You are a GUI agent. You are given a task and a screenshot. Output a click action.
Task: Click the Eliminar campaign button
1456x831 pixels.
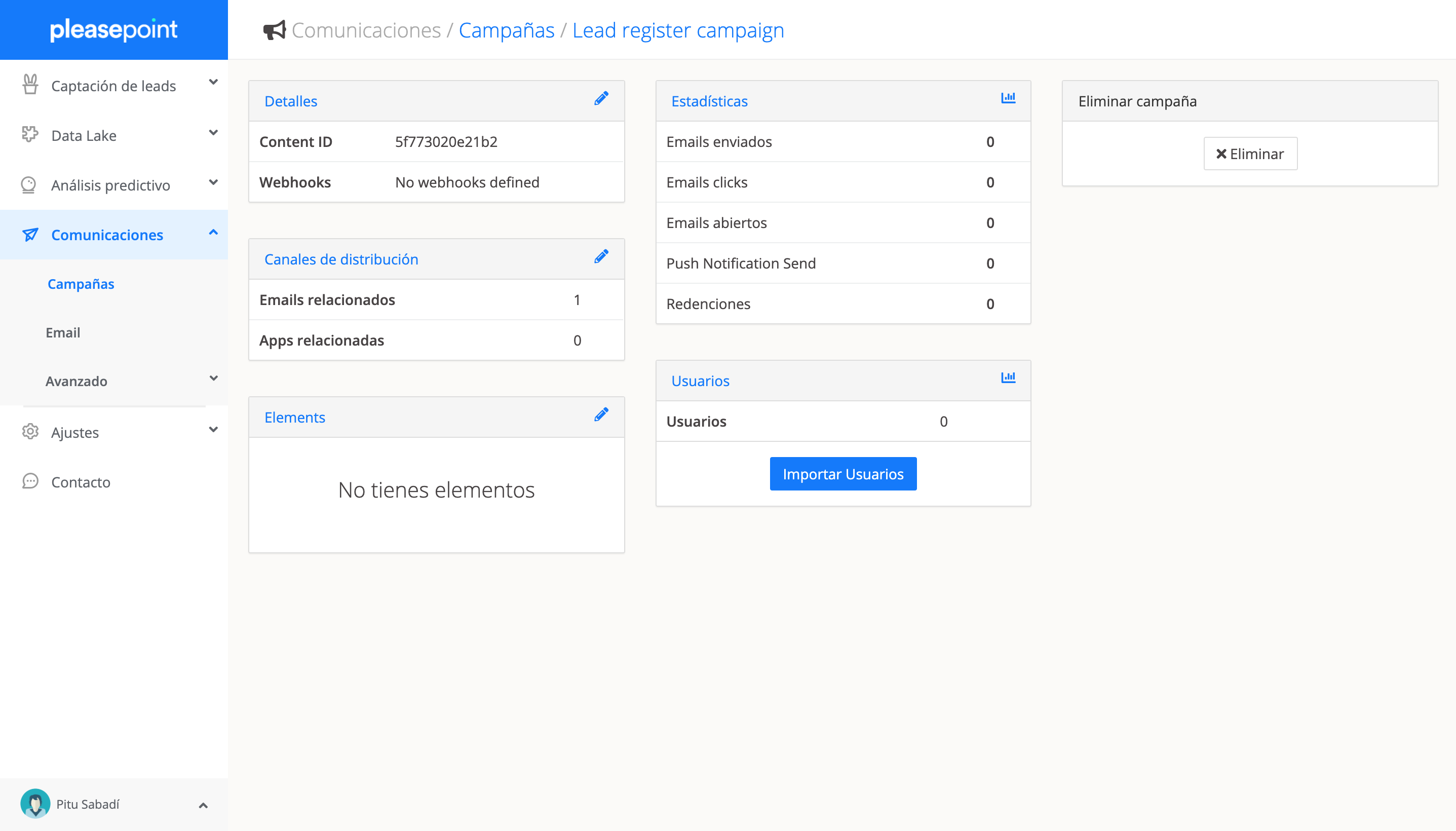tap(1250, 154)
